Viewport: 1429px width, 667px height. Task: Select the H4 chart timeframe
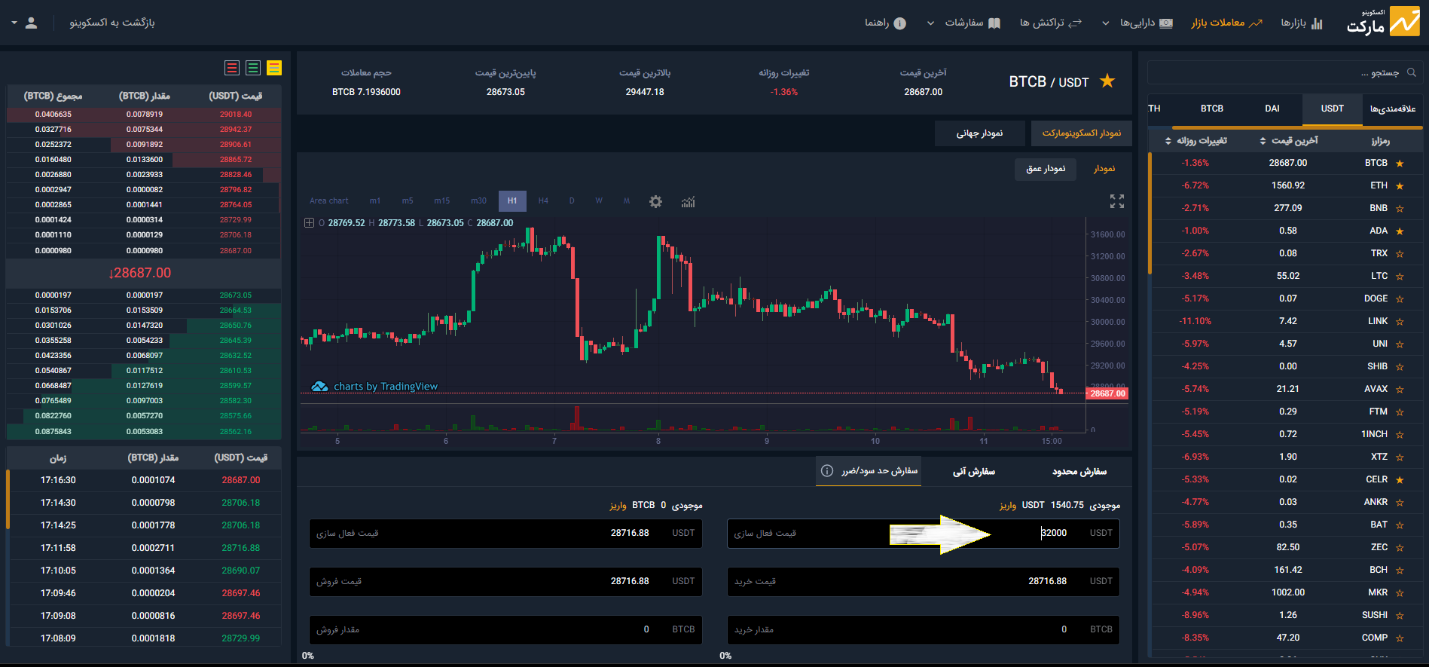[543, 201]
